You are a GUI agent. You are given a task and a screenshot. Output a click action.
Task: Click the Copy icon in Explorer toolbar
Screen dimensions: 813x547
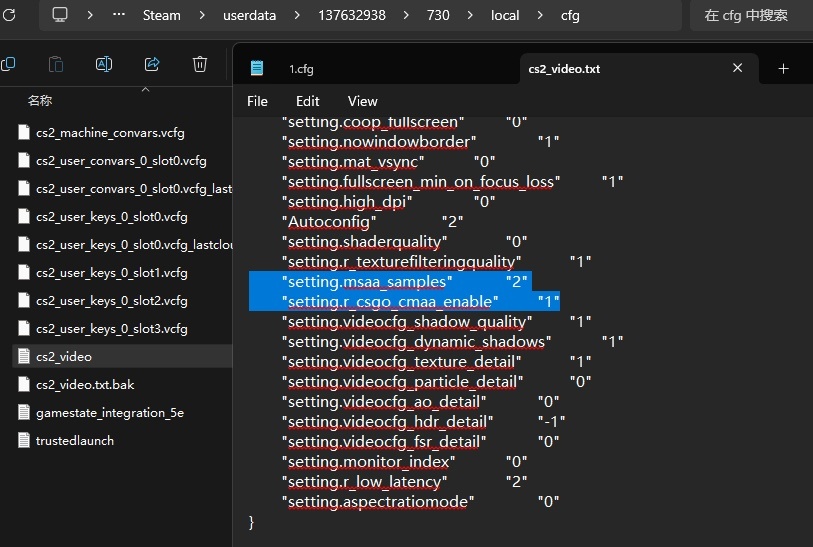(8, 64)
